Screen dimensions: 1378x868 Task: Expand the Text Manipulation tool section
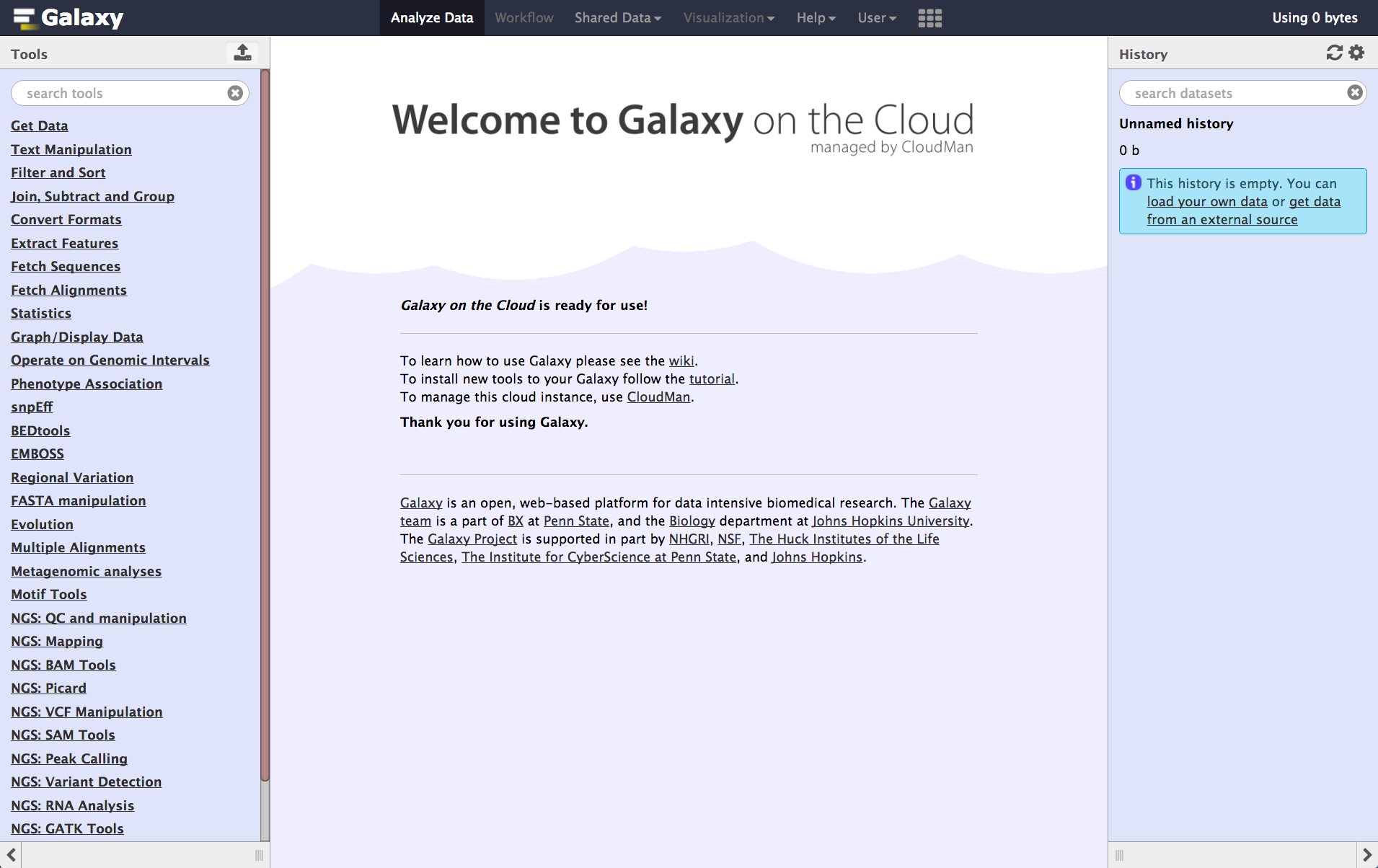click(x=71, y=149)
